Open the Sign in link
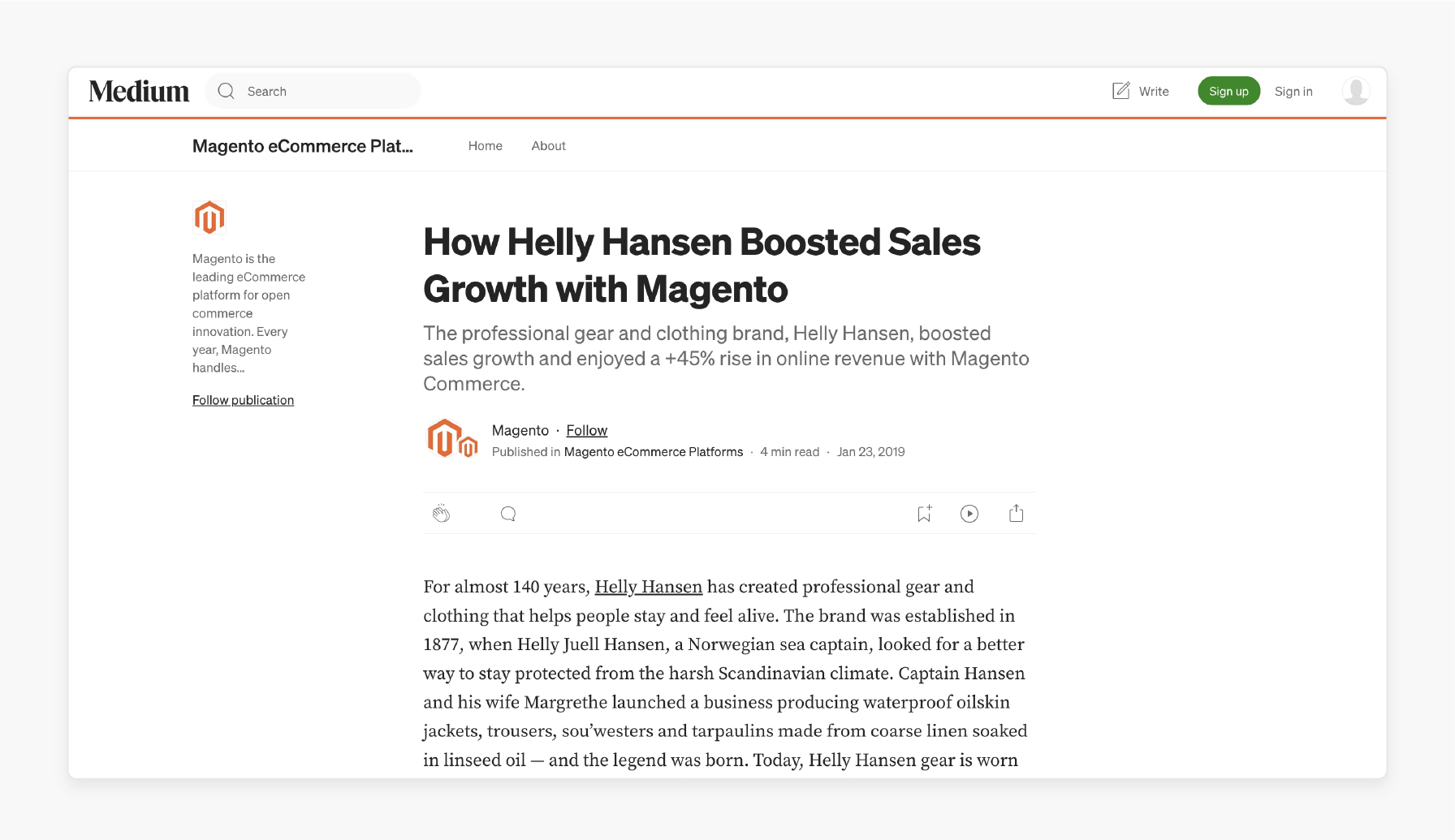 click(x=1293, y=92)
